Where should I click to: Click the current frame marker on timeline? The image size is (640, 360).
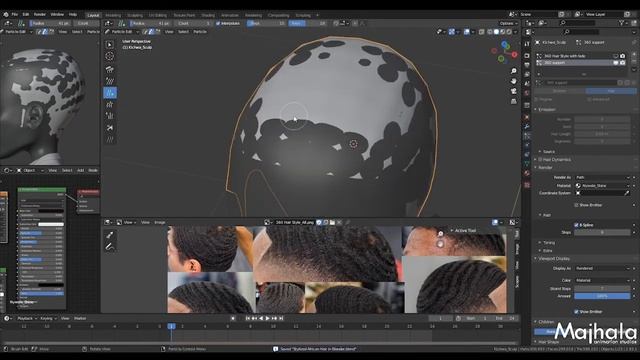[171, 326]
